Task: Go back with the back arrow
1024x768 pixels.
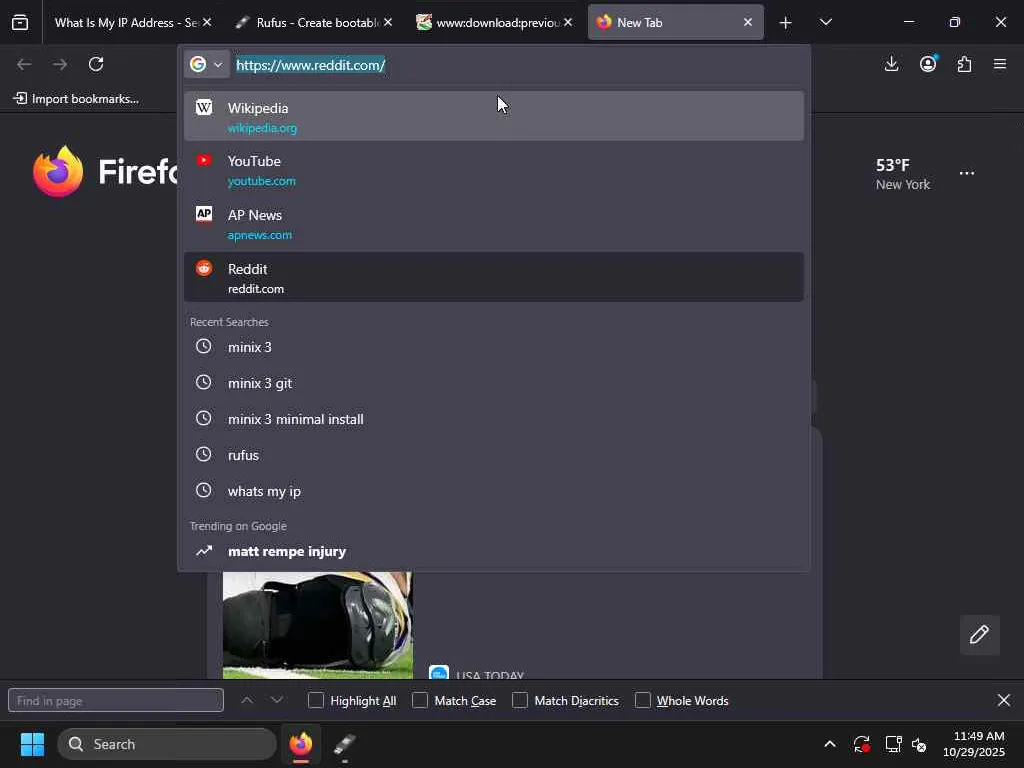Action: tap(24, 64)
